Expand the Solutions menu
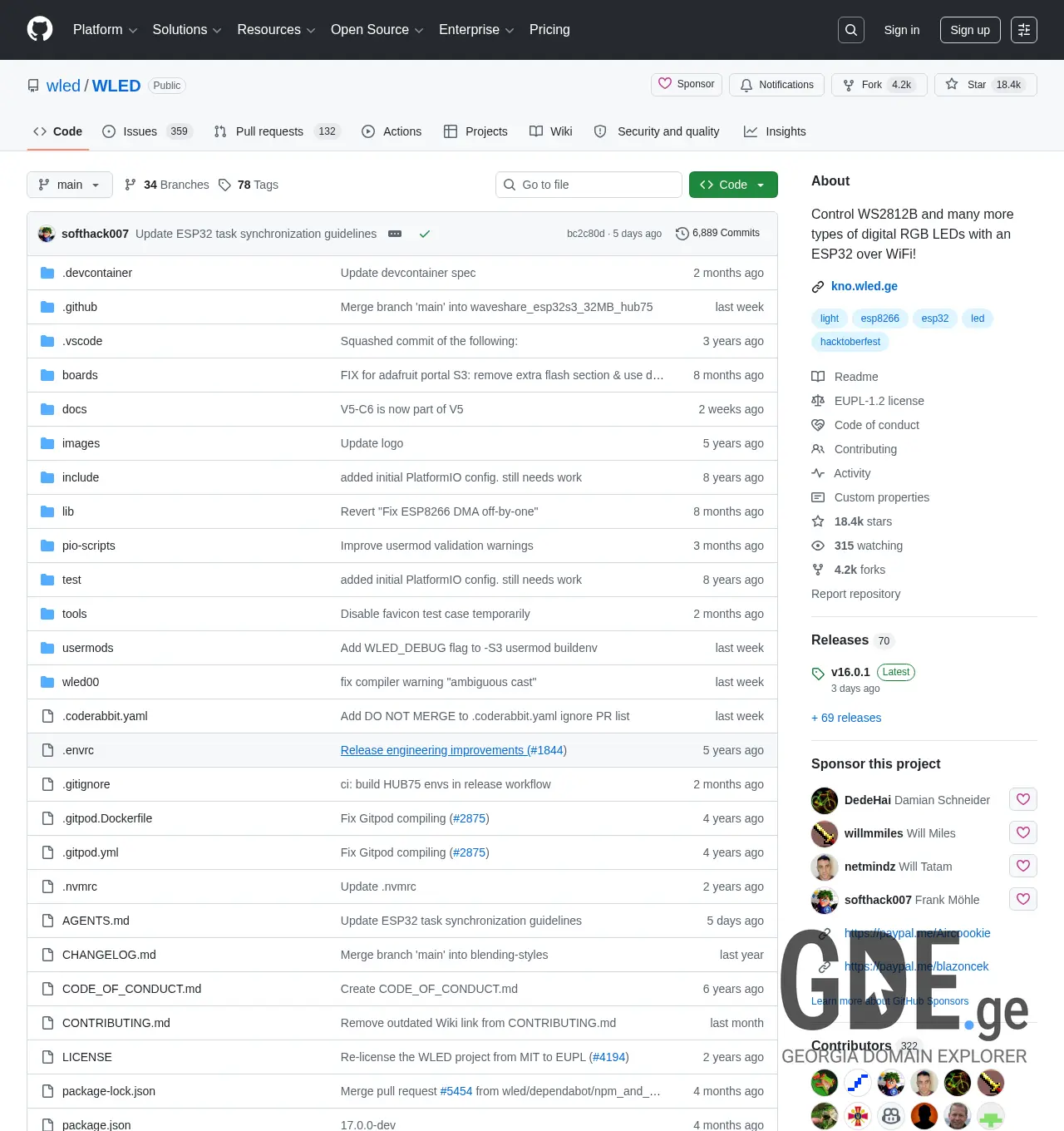 click(x=187, y=30)
